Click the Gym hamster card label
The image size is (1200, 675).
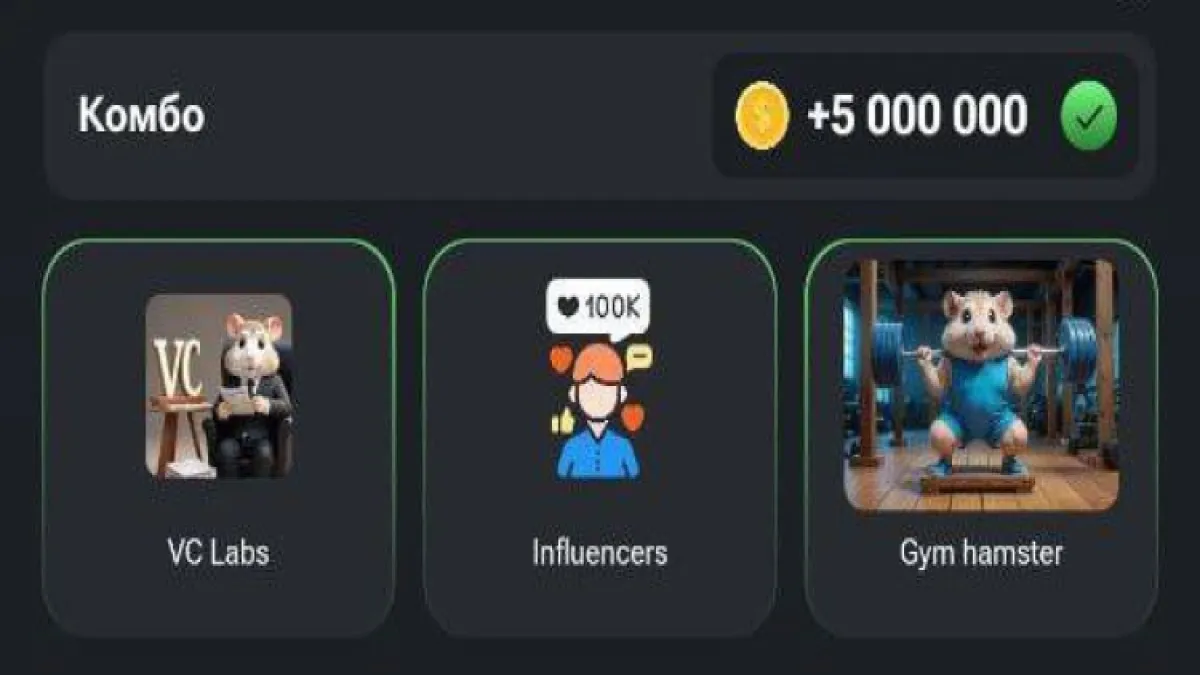[981, 552]
